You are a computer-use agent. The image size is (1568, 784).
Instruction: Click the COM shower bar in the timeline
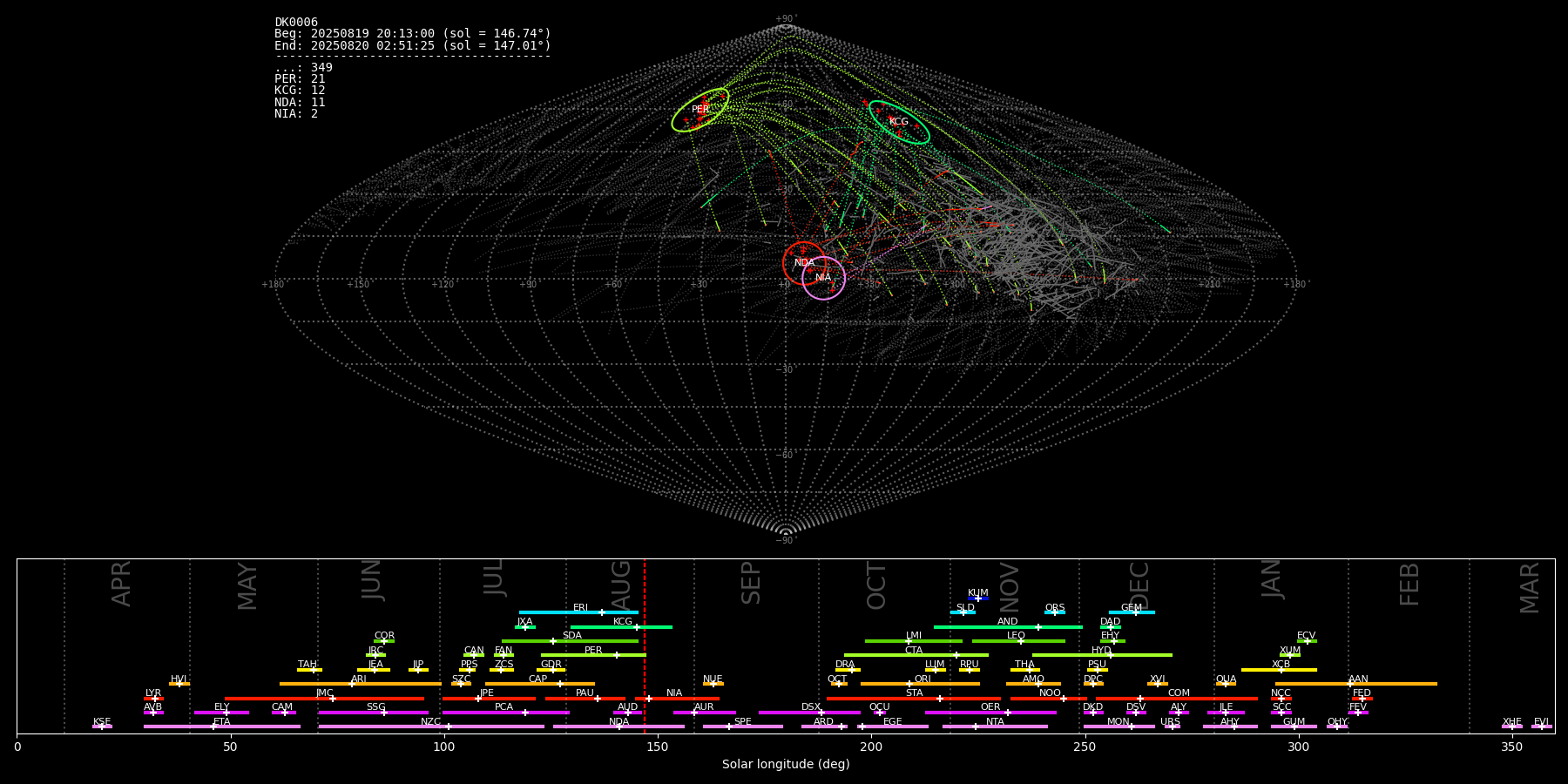click(1177, 699)
